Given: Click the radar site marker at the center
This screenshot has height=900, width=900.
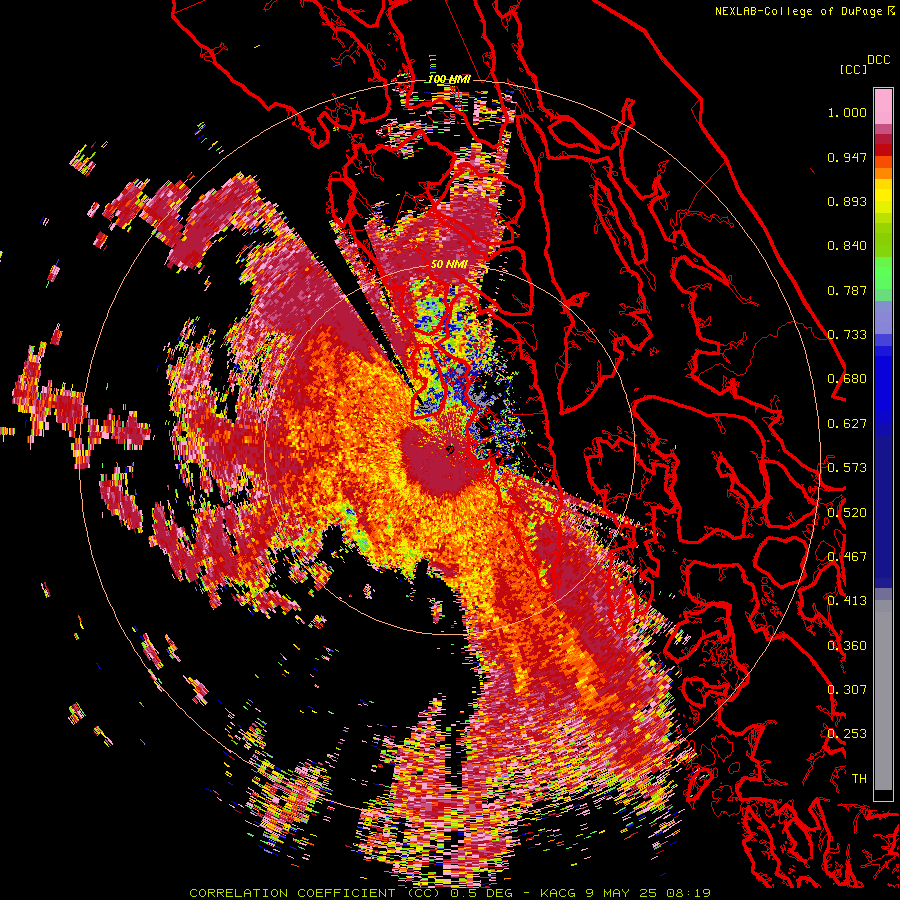Looking at the screenshot, I should (449, 451).
